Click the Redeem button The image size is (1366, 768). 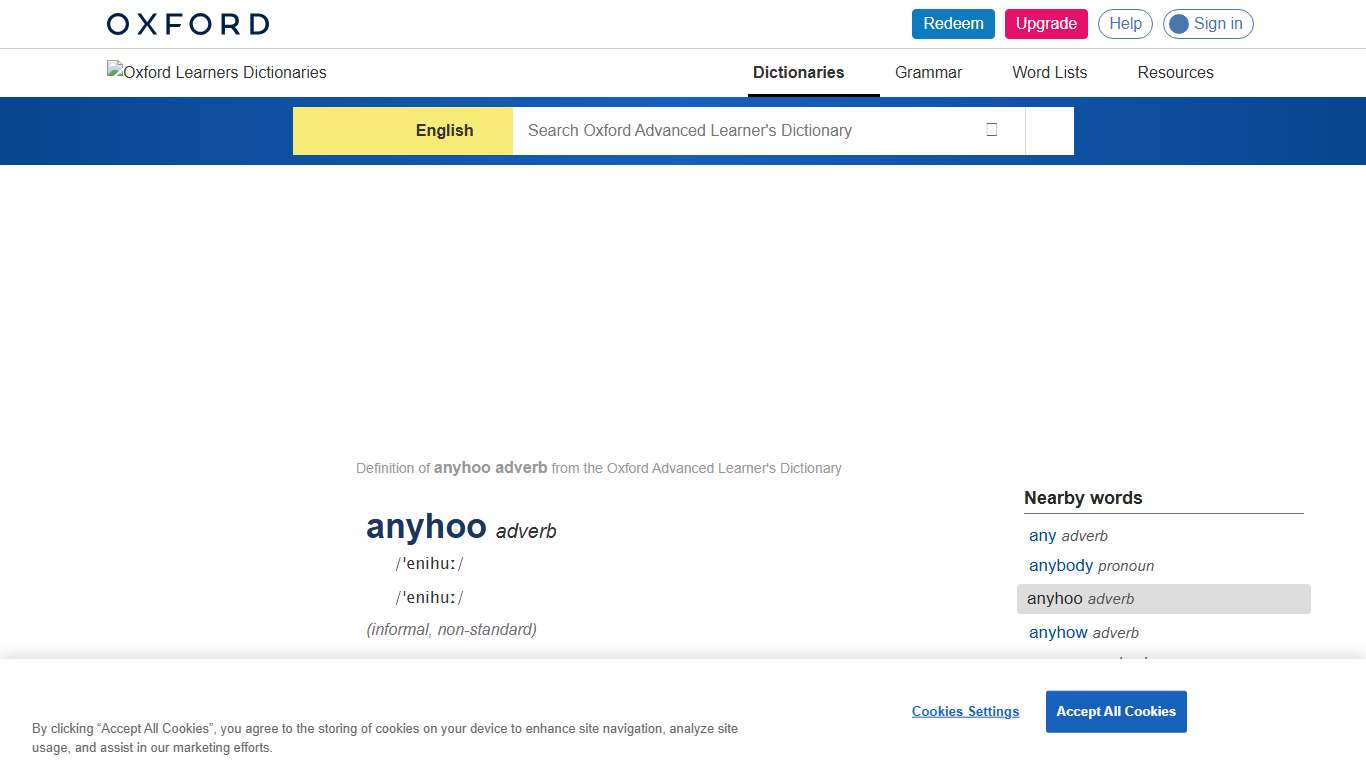click(952, 23)
